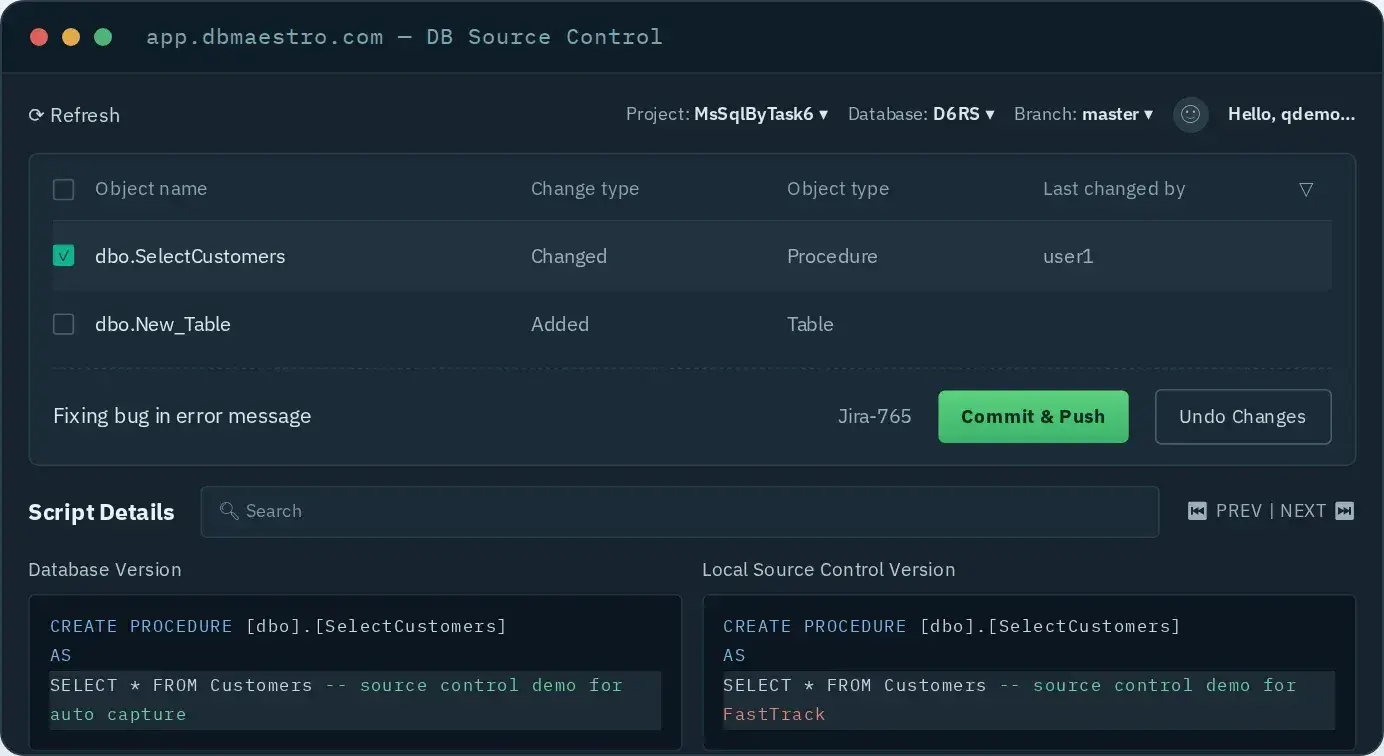
Task: Edit the commit message Fixing bug in error message
Action: pyautogui.click(x=182, y=416)
